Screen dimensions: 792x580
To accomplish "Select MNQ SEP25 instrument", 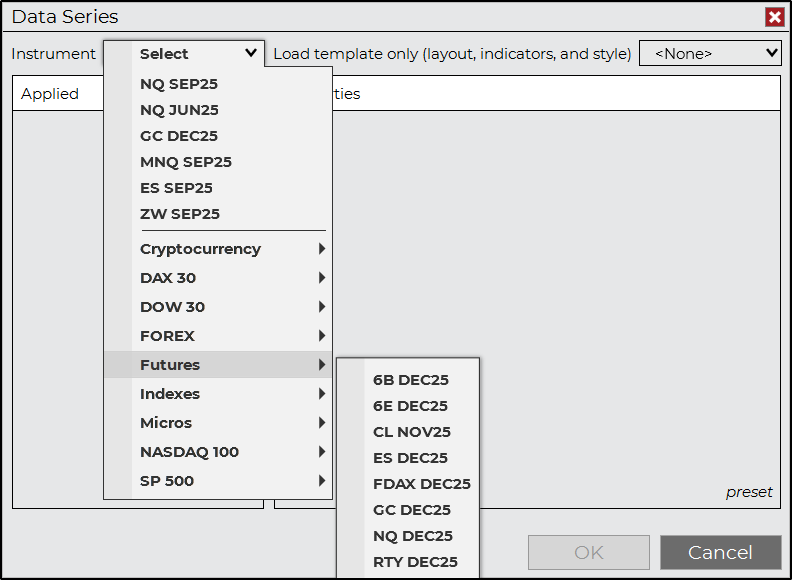I will click(218, 162).
